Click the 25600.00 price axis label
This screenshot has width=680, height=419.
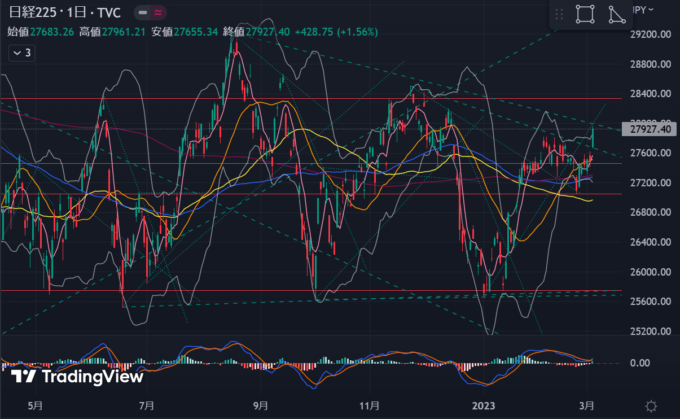point(650,302)
